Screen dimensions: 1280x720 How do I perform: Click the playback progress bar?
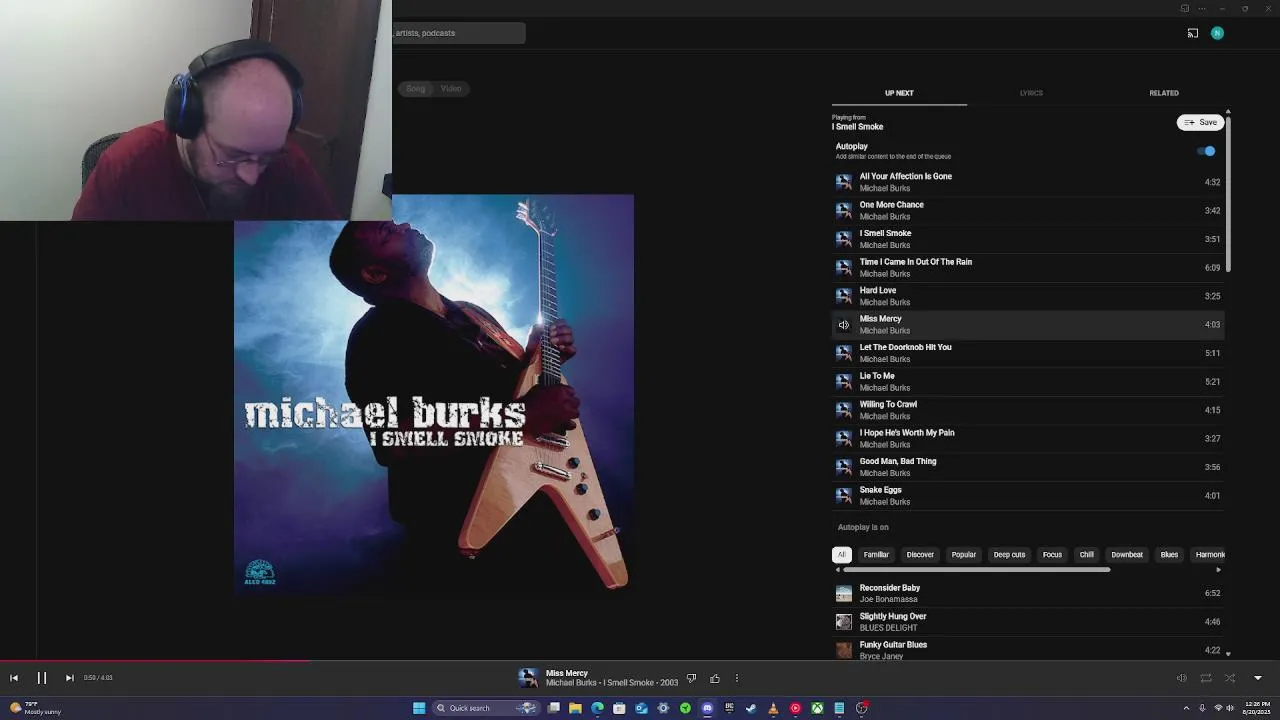point(640,660)
